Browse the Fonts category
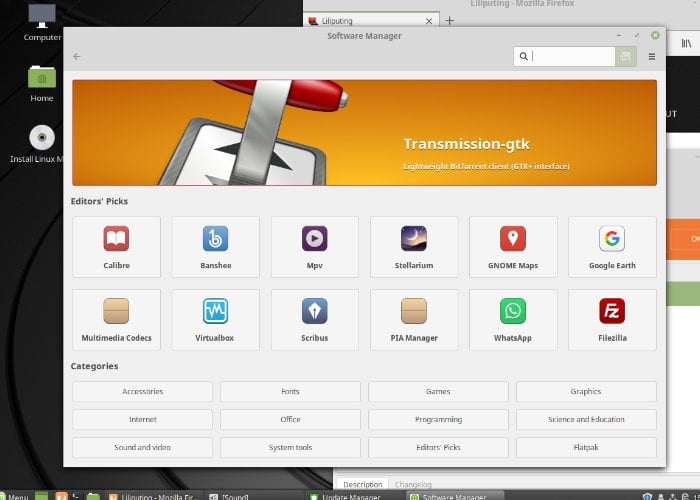Image resolution: width=700 pixels, height=500 pixels. (x=290, y=391)
